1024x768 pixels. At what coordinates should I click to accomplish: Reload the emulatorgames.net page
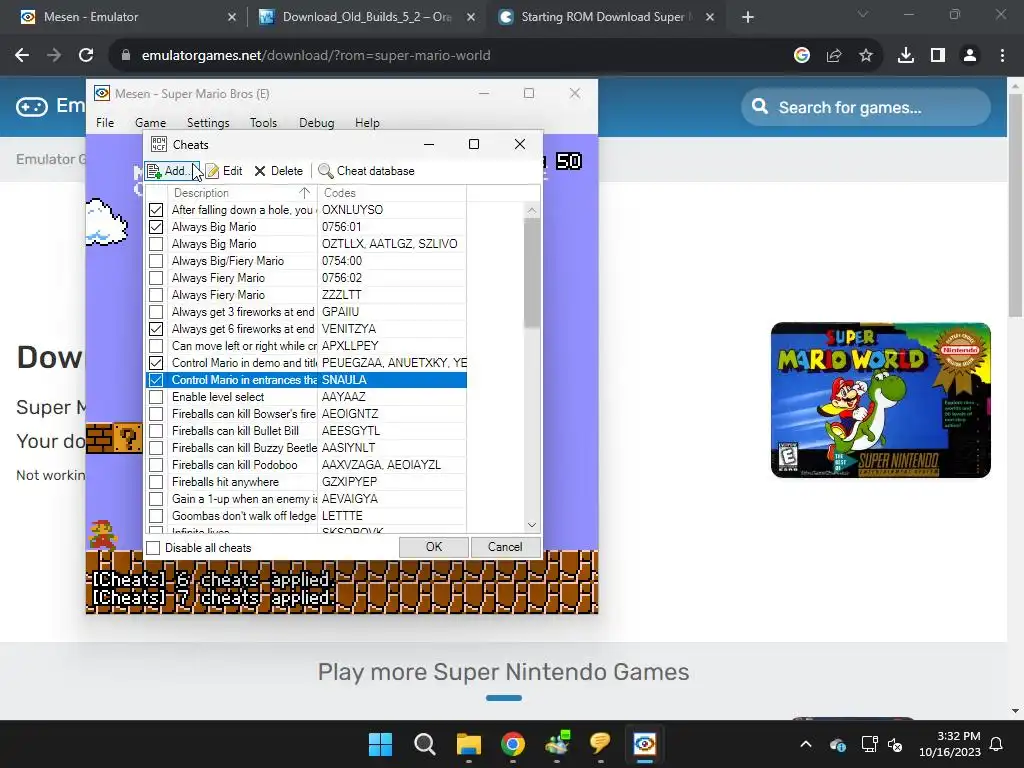click(x=86, y=56)
